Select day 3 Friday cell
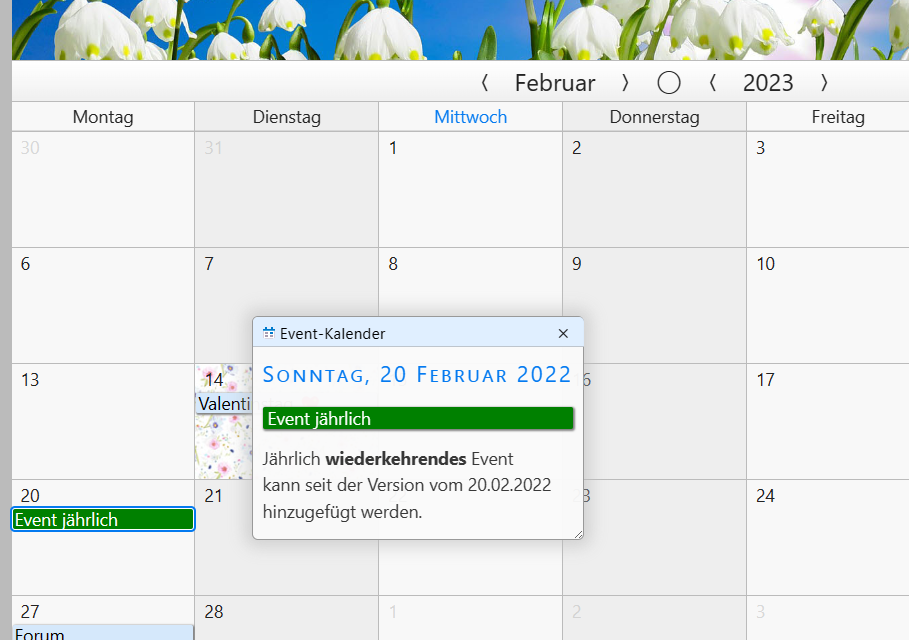909x640 pixels. tap(827, 190)
